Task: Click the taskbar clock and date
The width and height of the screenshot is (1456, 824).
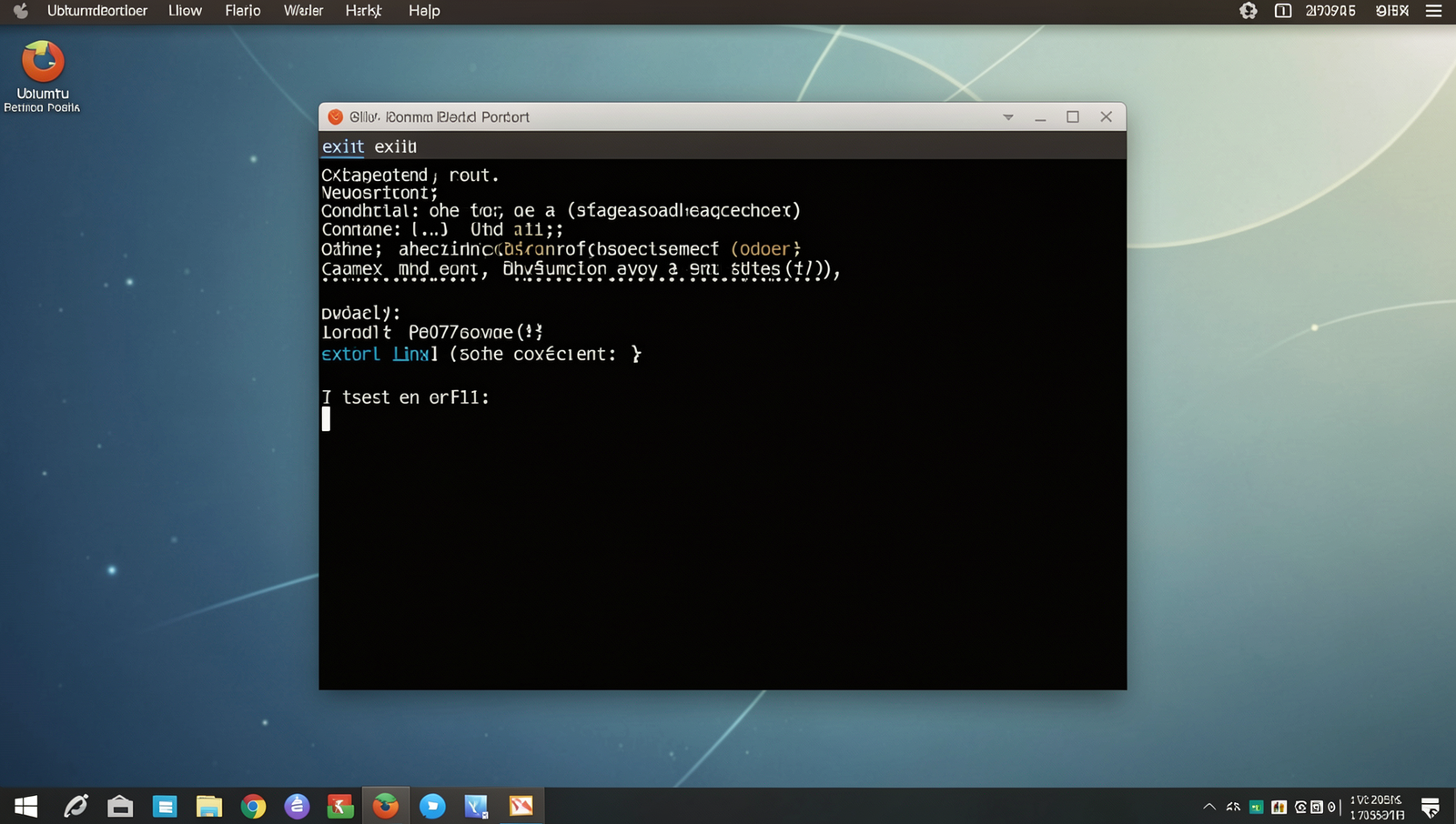Action: click(x=1376, y=808)
